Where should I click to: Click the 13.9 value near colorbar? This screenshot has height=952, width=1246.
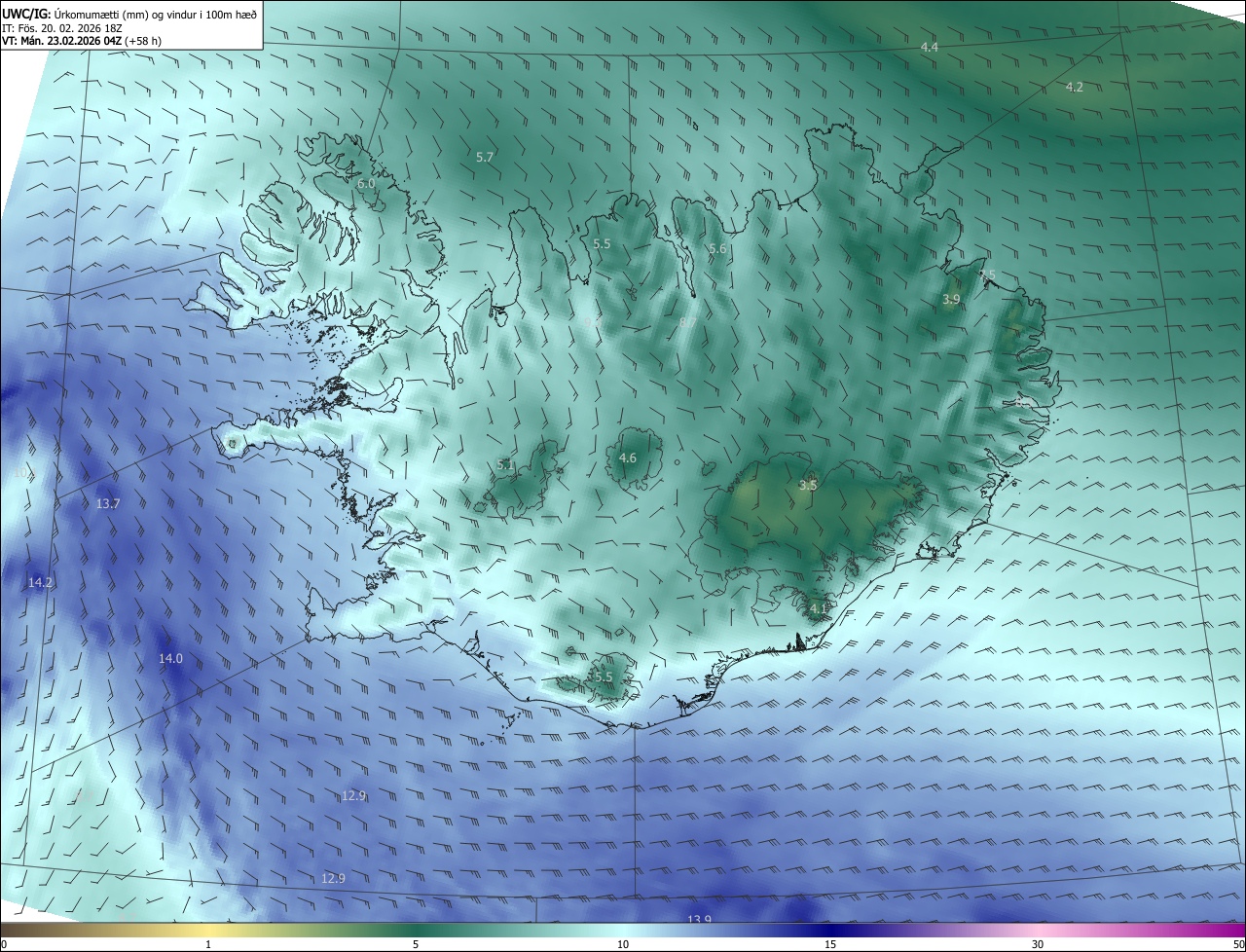tap(699, 919)
